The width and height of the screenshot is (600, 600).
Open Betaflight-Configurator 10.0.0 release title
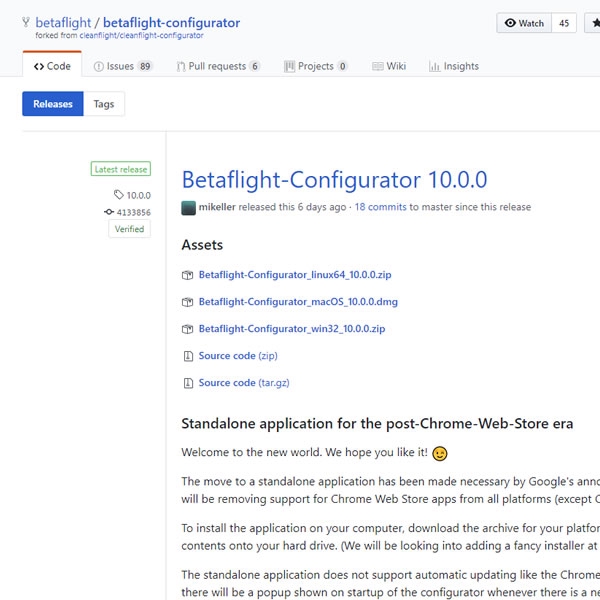point(334,179)
